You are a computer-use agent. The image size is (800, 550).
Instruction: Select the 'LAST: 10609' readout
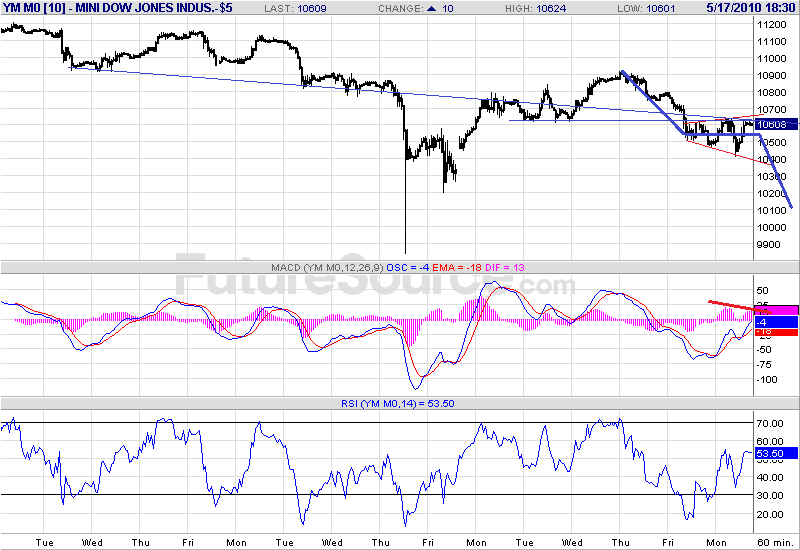click(x=295, y=9)
